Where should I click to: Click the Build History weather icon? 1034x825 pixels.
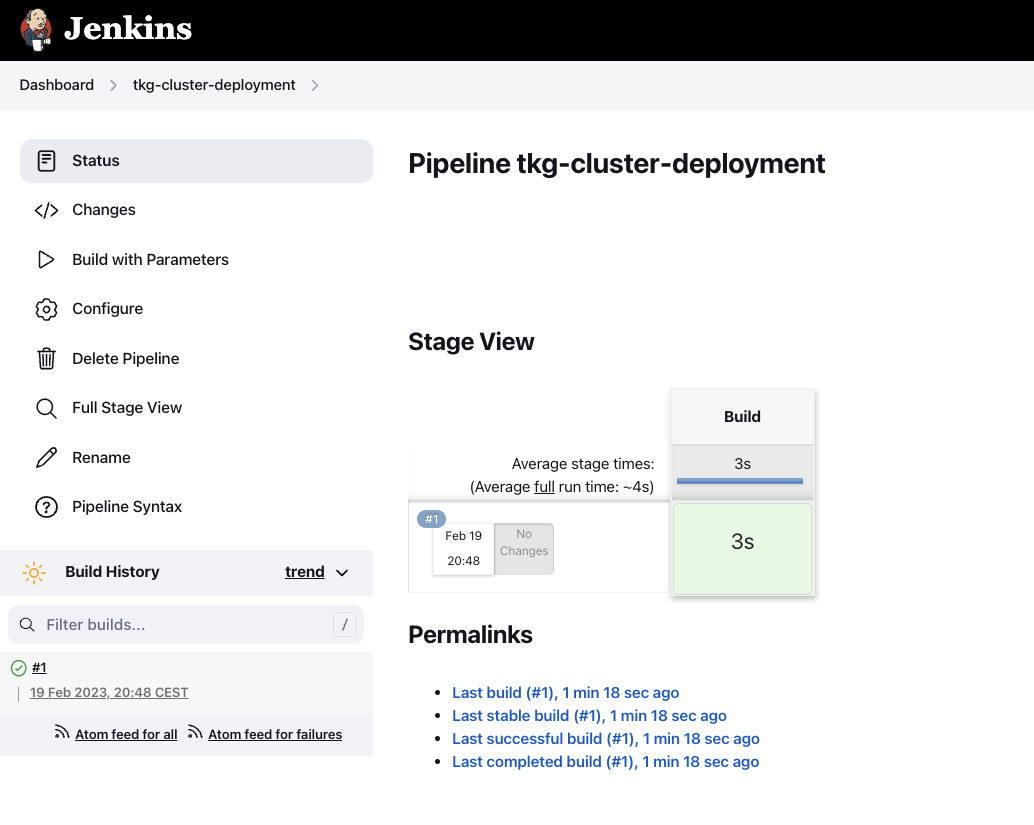click(x=33, y=571)
